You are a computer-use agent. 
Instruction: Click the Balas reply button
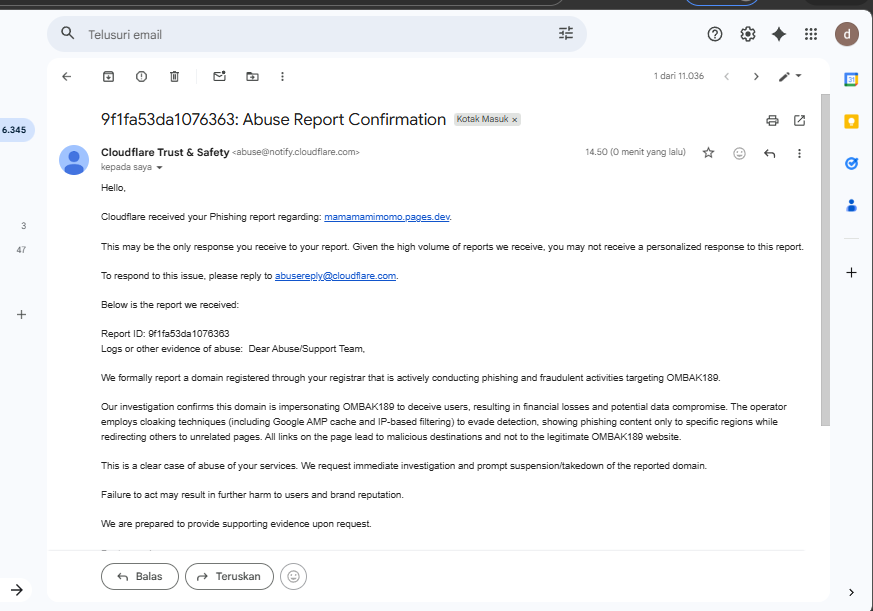140,576
